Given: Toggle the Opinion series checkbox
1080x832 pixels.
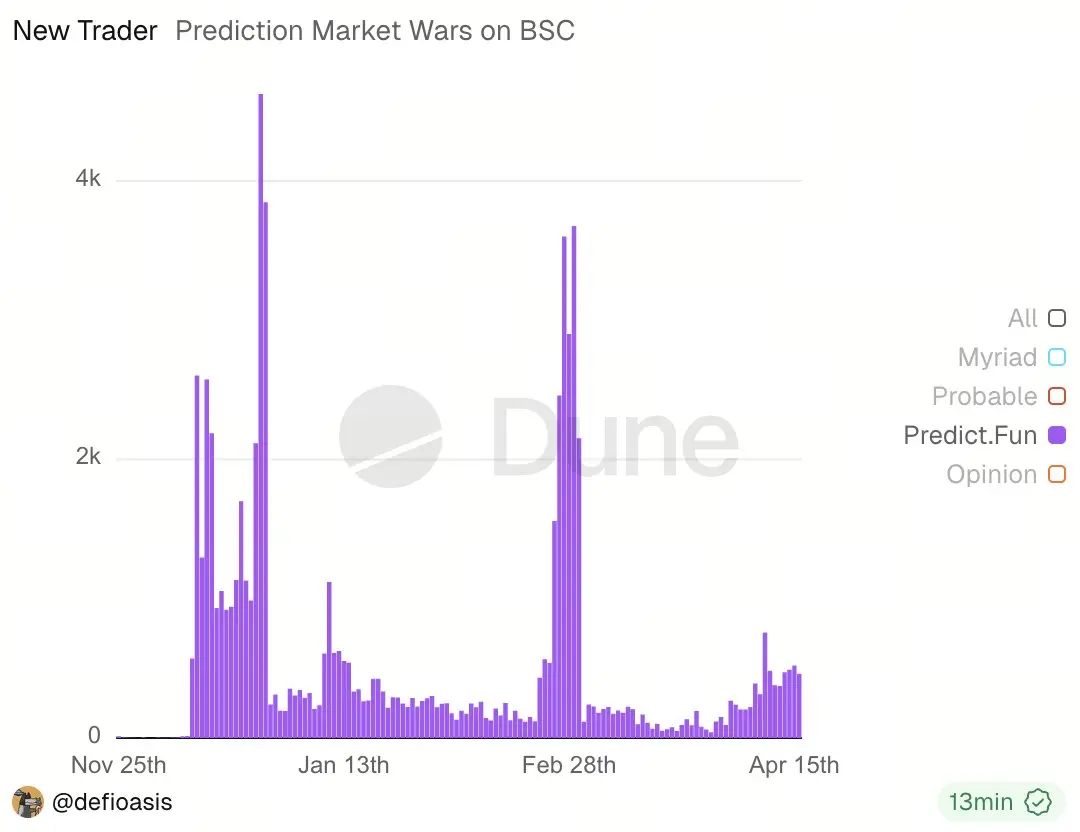Looking at the screenshot, I should 1056,475.
